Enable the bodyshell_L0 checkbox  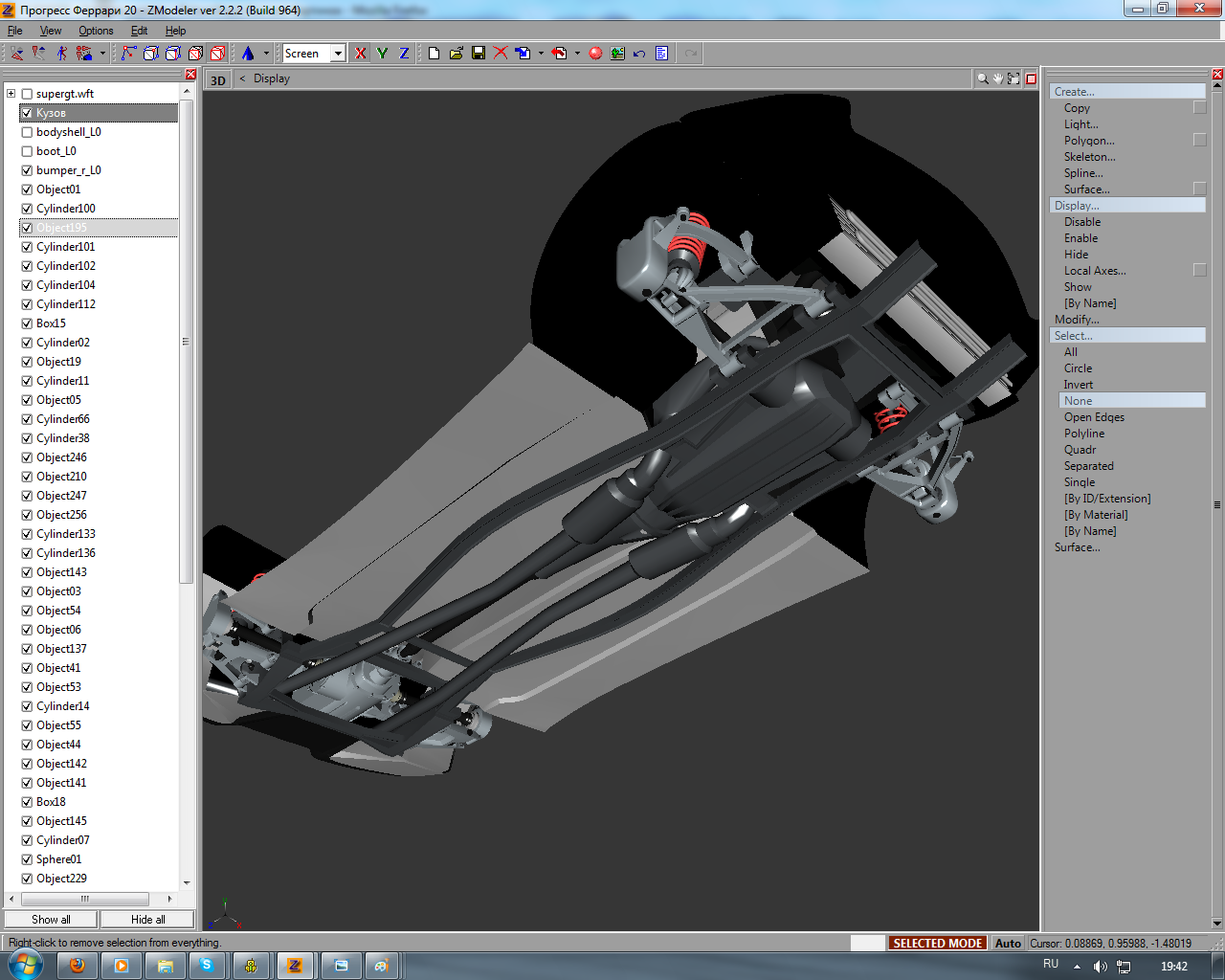[27, 132]
